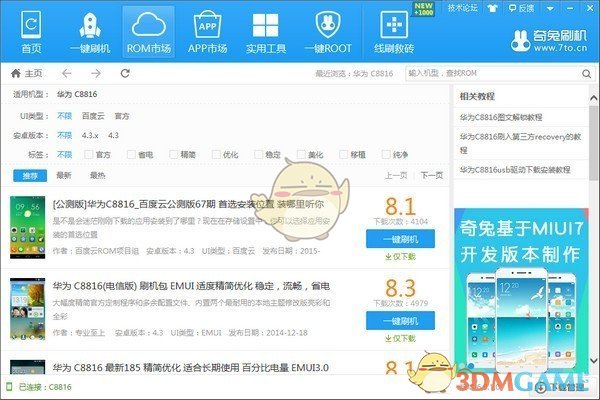Go to 下一页 next page
The height and width of the screenshot is (400, 600).
[432, 175]
